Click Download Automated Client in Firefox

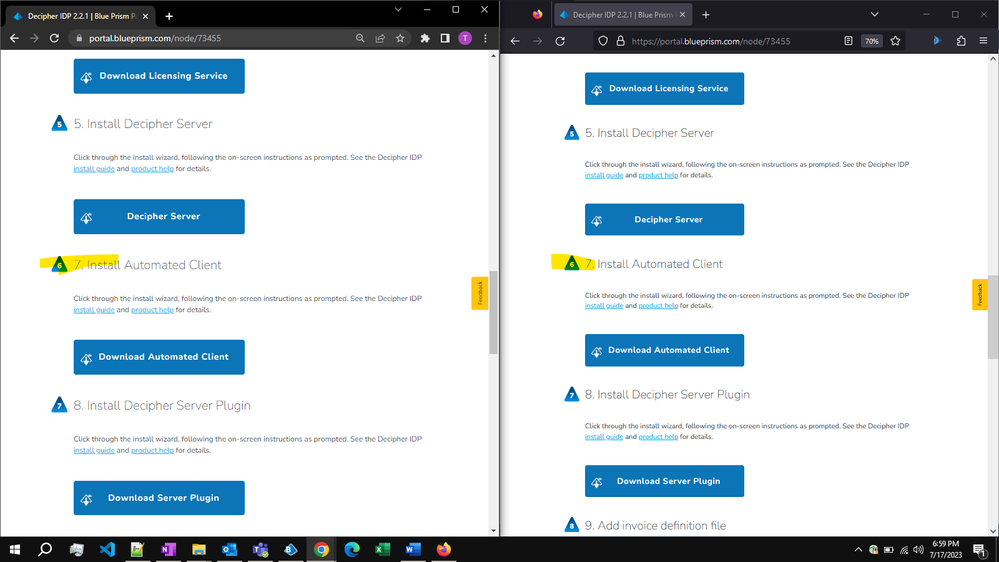(664, 350)
